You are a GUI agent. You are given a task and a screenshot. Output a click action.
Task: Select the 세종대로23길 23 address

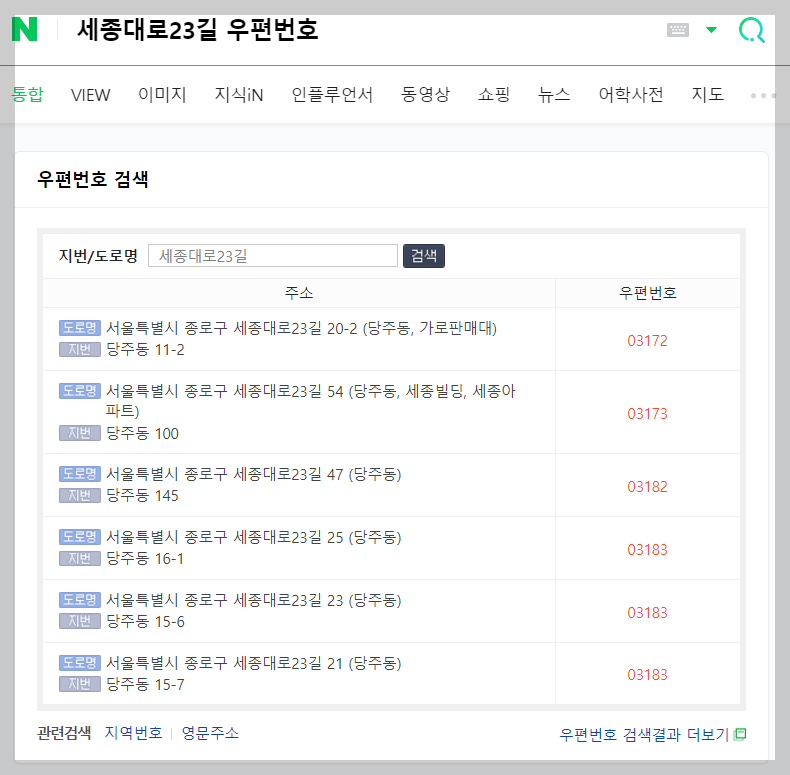(x=253, y=600)
